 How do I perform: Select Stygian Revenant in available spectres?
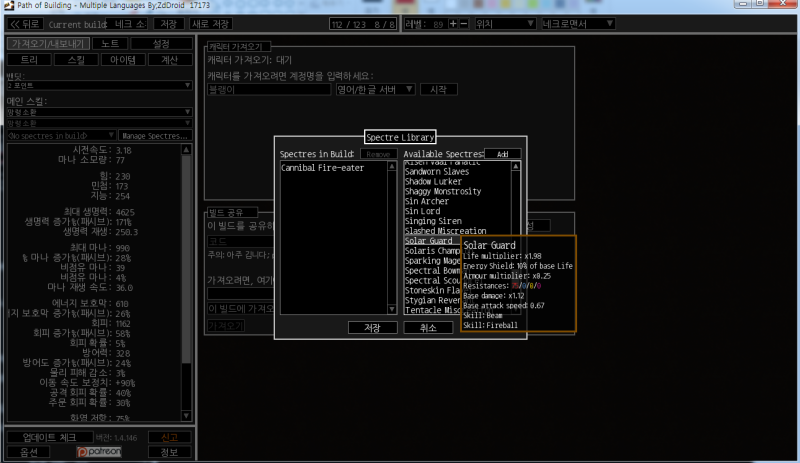point(432,300)
